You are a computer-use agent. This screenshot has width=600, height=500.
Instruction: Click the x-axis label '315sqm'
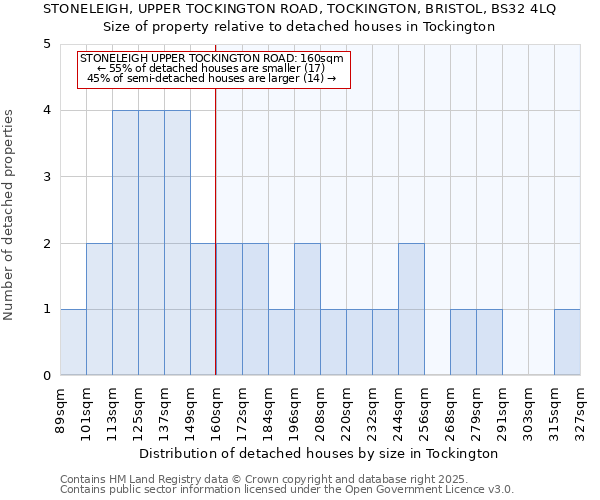pyautogui.click(x=554, y=414)
